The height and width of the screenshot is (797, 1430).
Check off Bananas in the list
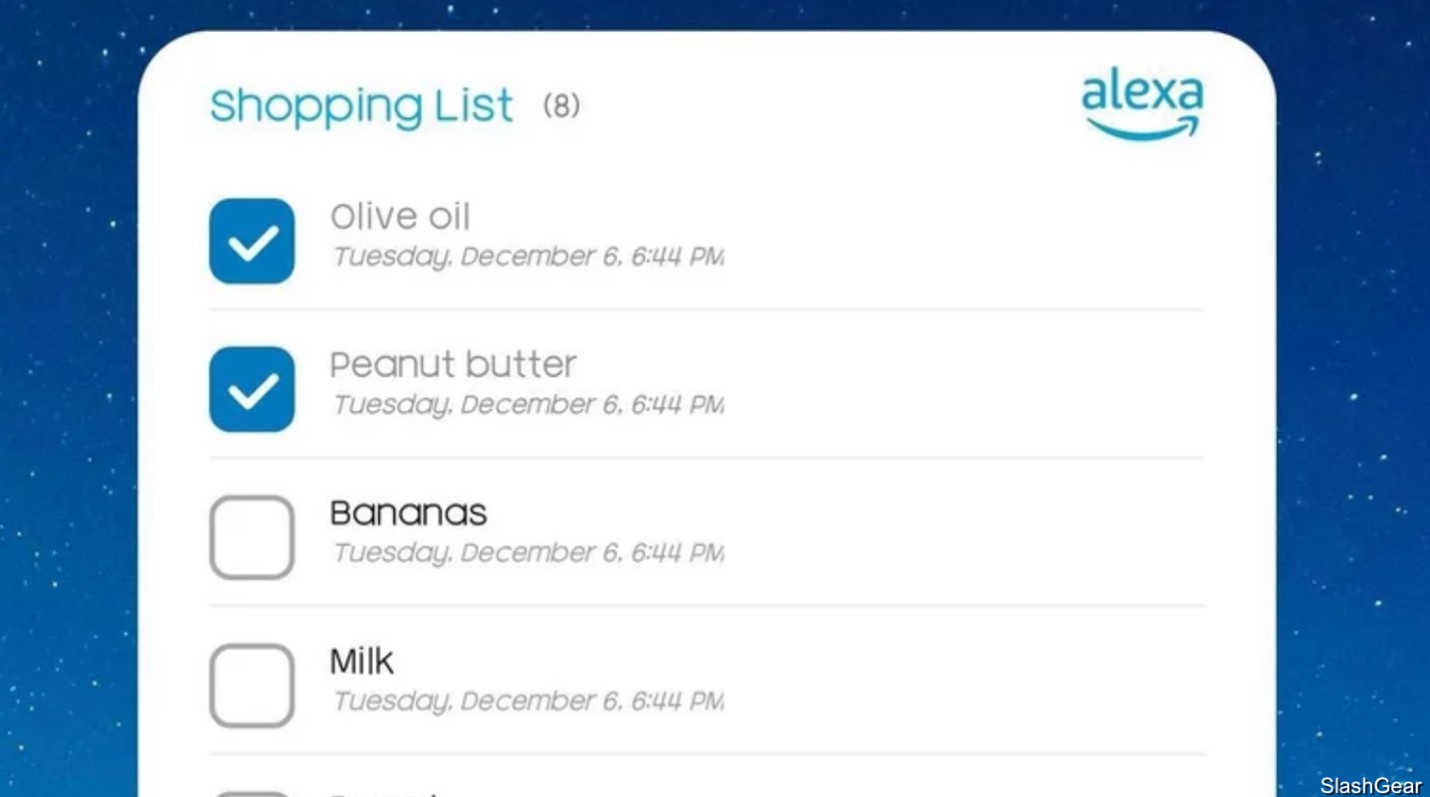252,537
